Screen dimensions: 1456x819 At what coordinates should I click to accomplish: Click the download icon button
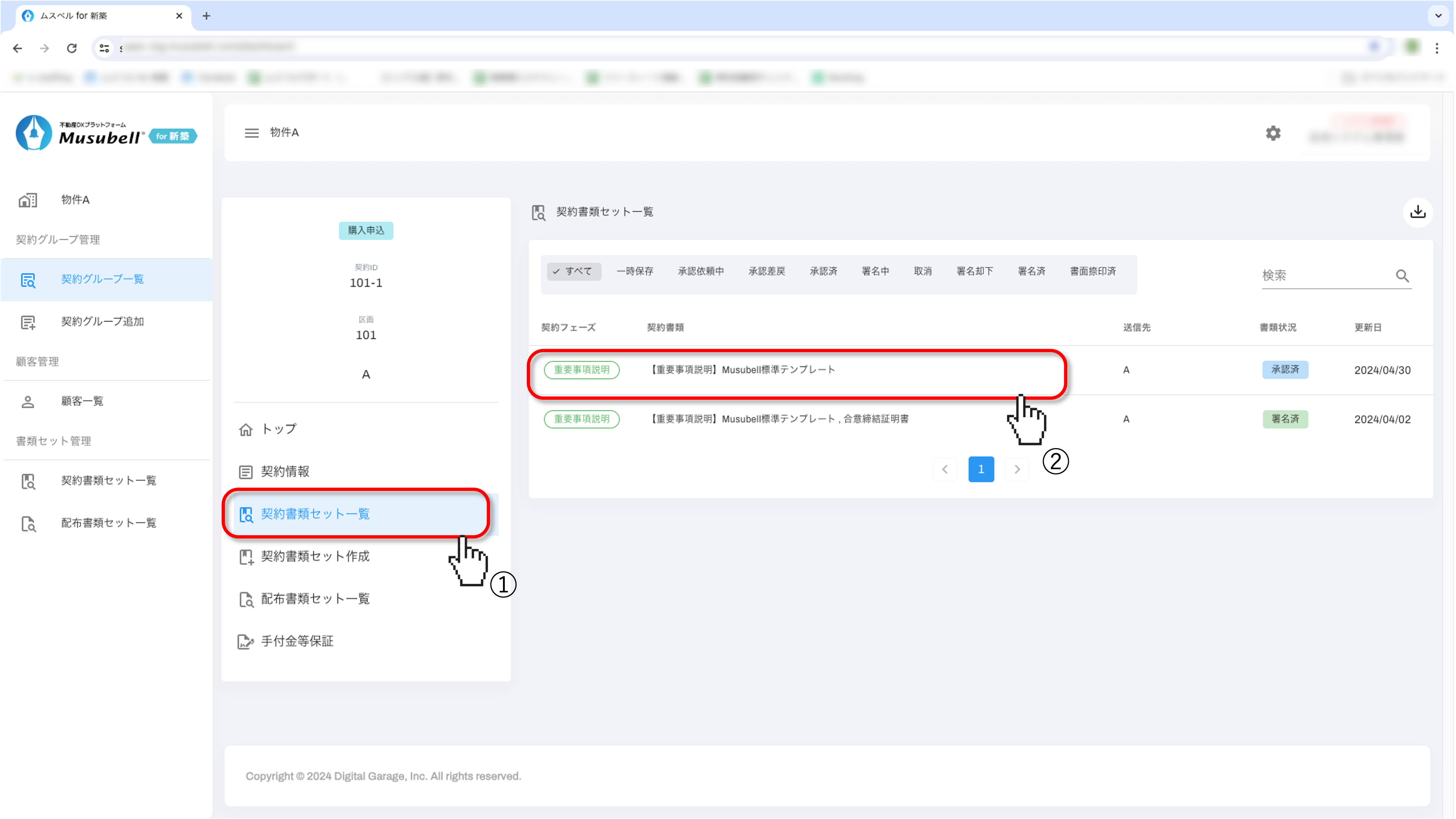[x=1418, y=212]
